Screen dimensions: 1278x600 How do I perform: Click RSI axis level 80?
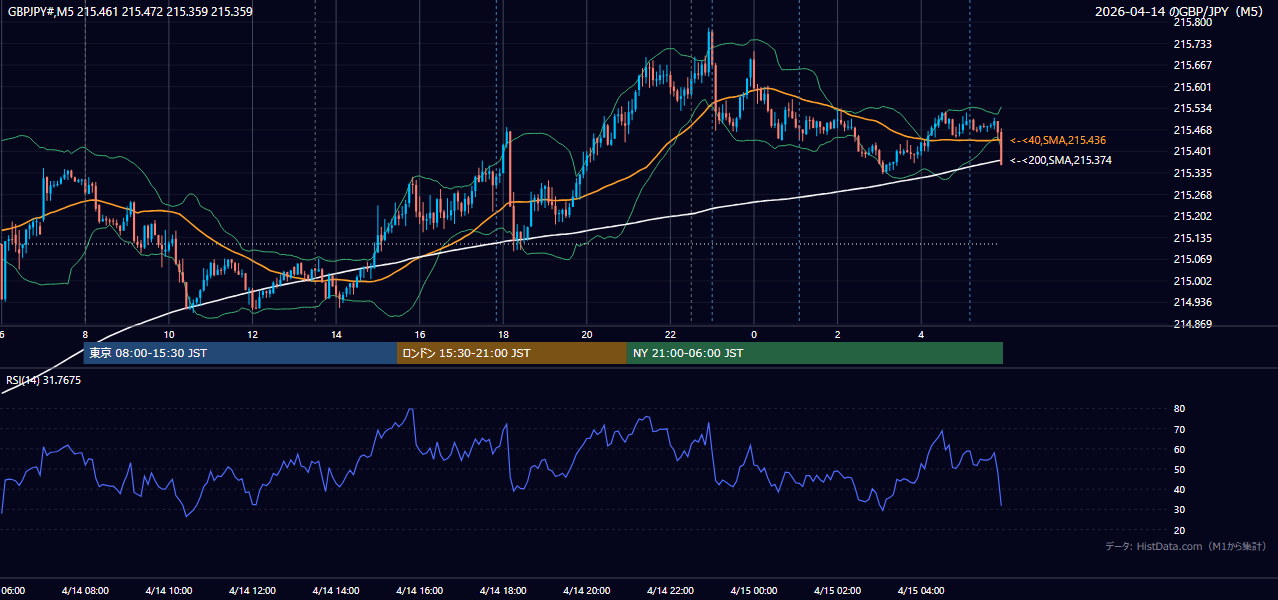tap(1179, 409)
